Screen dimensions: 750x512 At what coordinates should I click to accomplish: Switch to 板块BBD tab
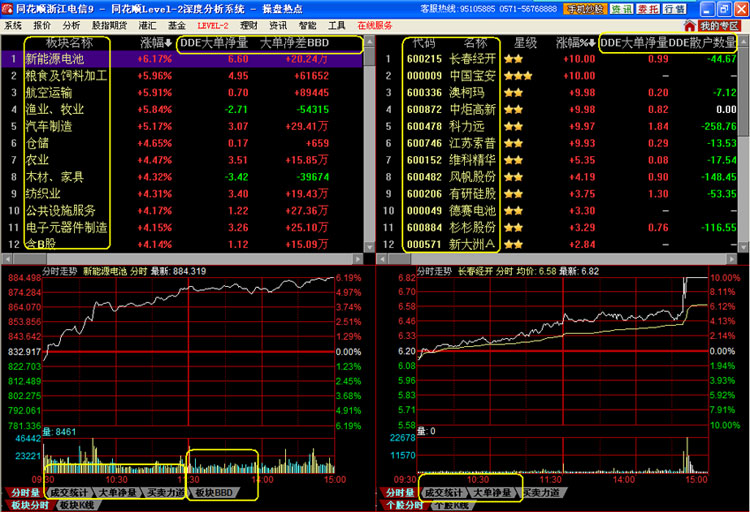click(x=213, y=493)
